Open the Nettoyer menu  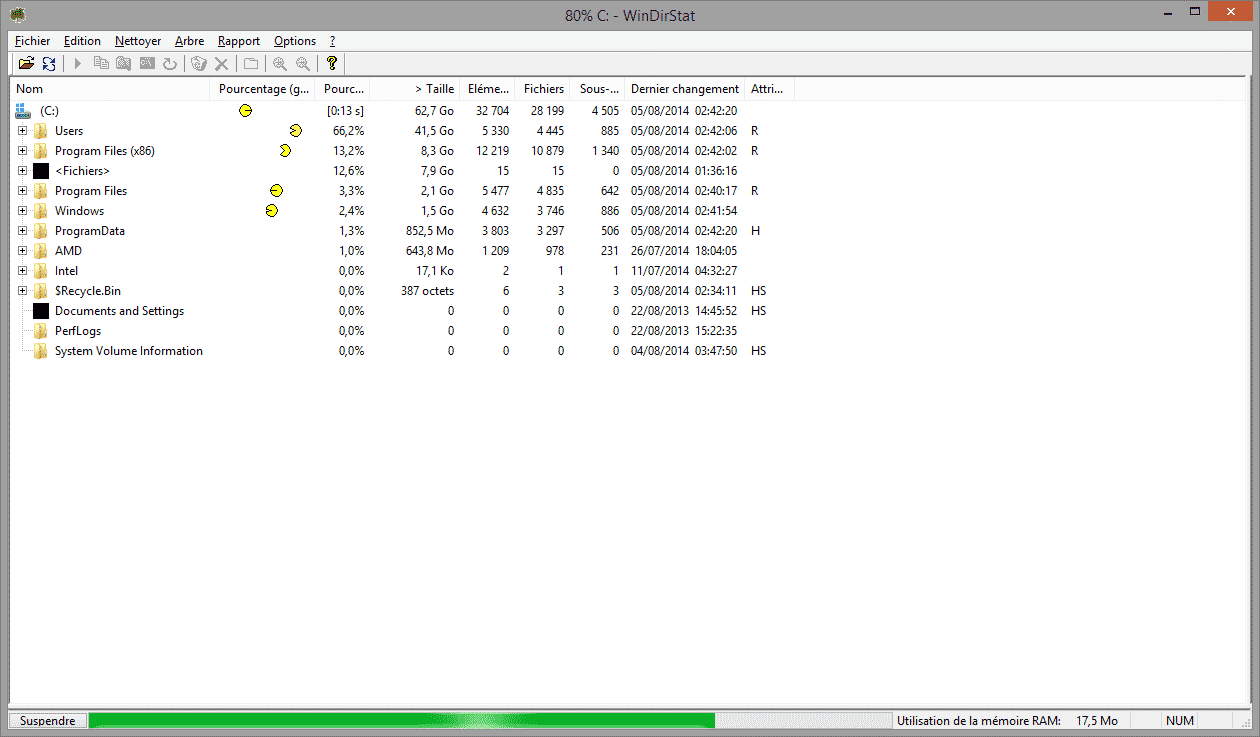coord(137,41)
